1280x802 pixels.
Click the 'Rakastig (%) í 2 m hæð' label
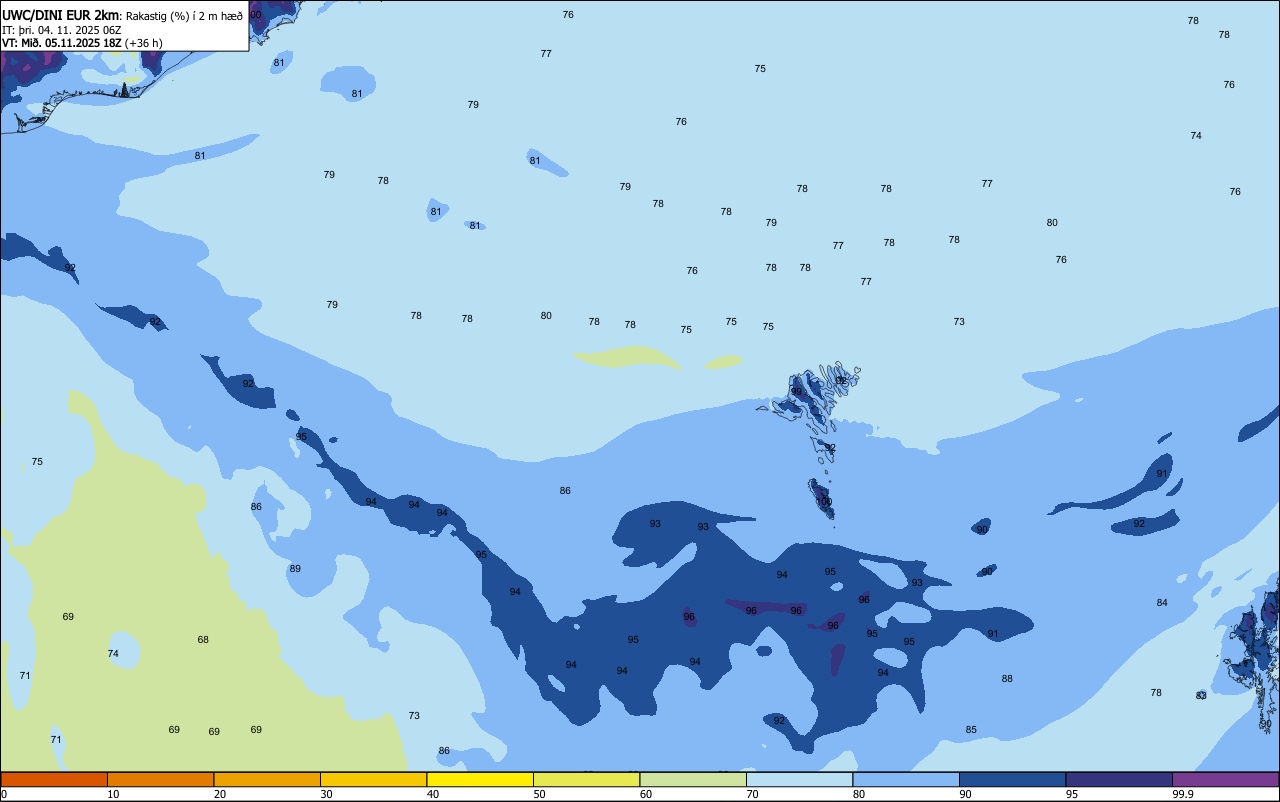[183, 15]
